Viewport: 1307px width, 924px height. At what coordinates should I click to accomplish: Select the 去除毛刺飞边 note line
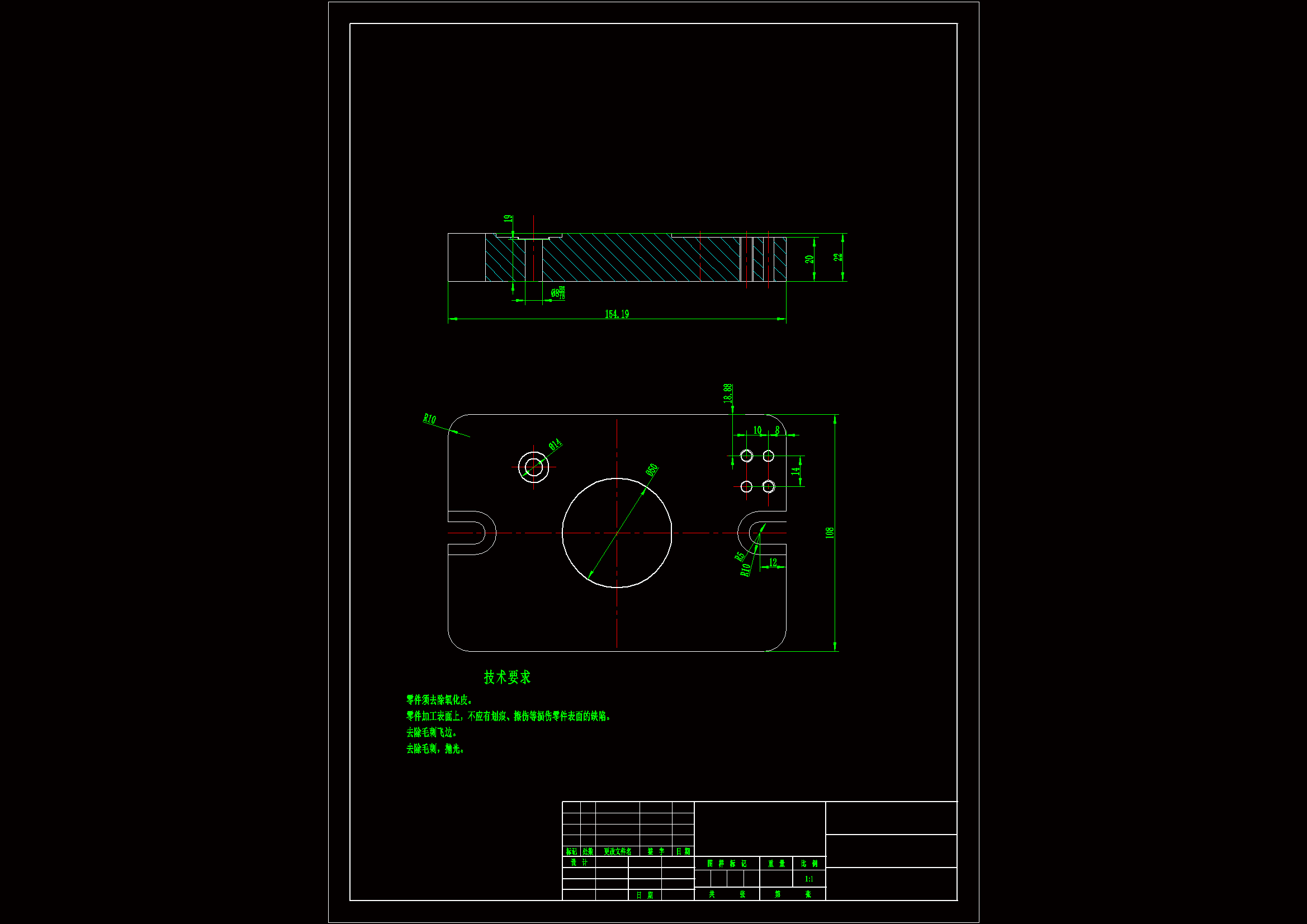(x=431, y=733)
